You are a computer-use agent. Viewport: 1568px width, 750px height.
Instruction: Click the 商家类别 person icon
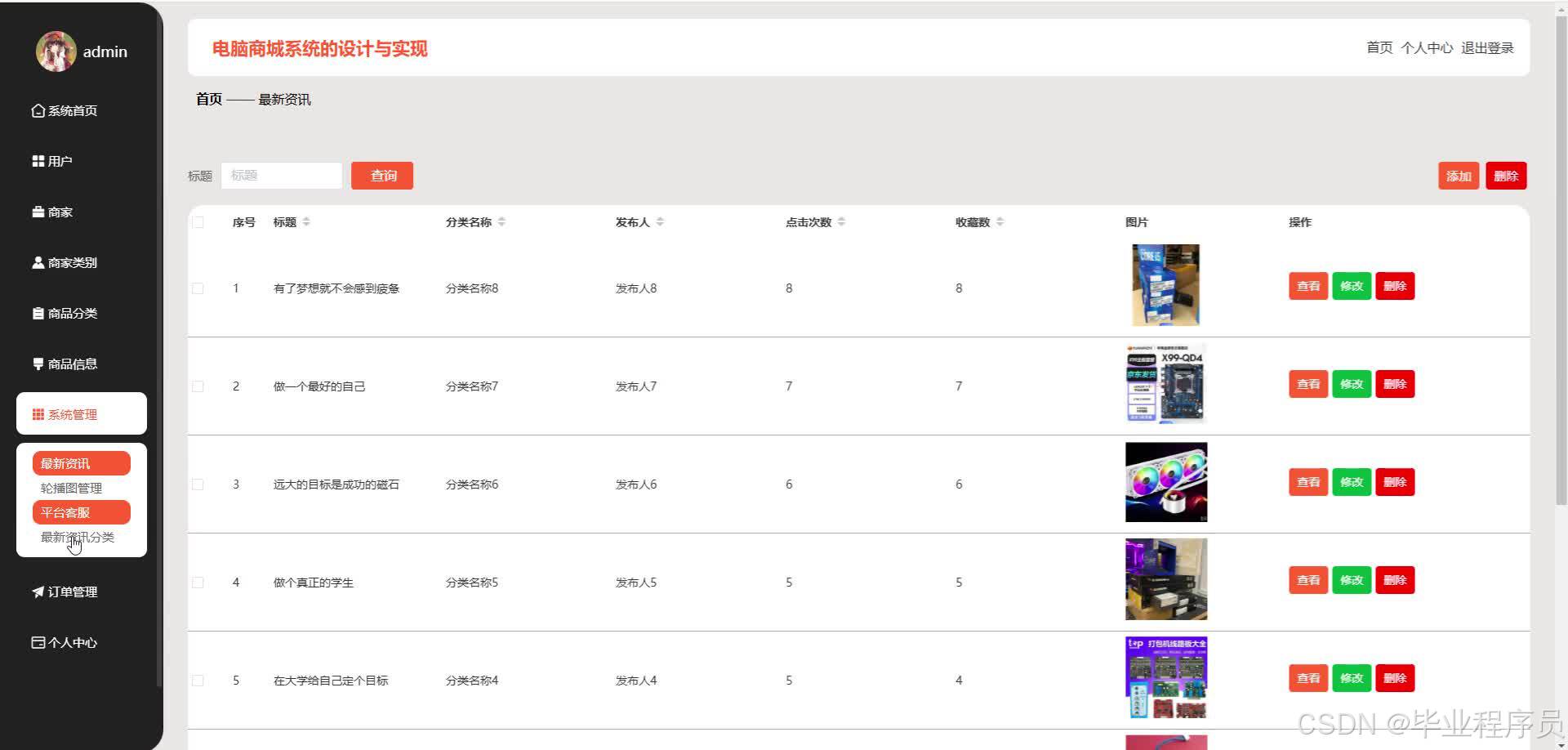(38, 262)
